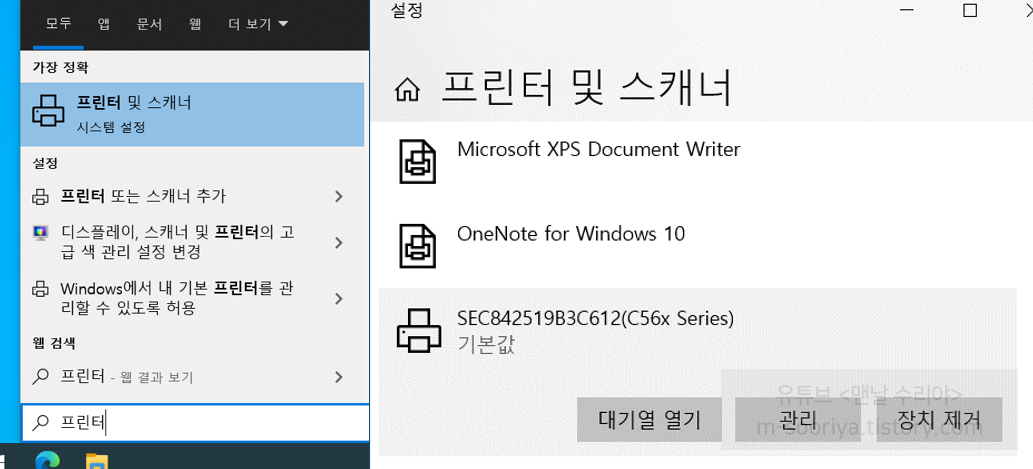Screen dimensions: 1033x469
Task: Maximize the 설정 window
Action: click(x=970, y=10)
